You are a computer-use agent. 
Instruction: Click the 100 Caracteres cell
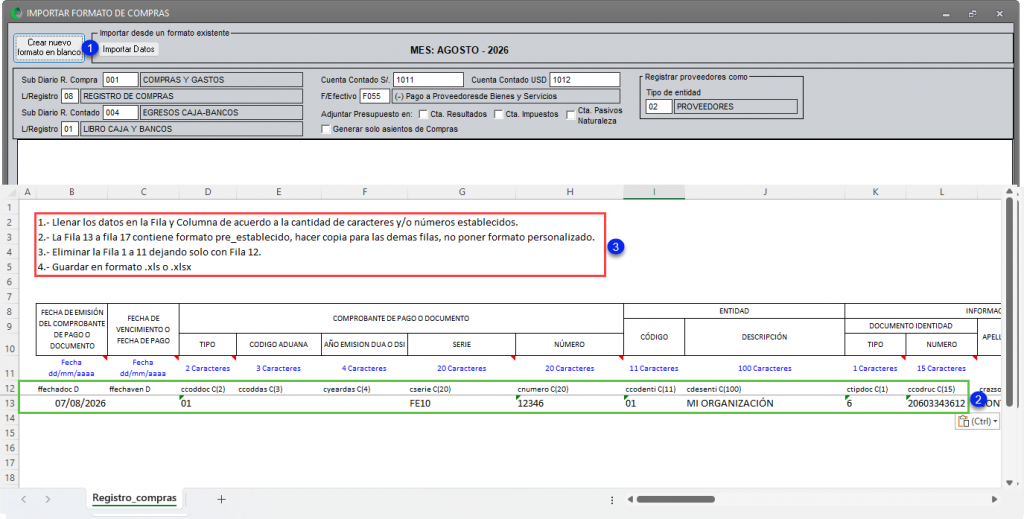pos(764,368)
